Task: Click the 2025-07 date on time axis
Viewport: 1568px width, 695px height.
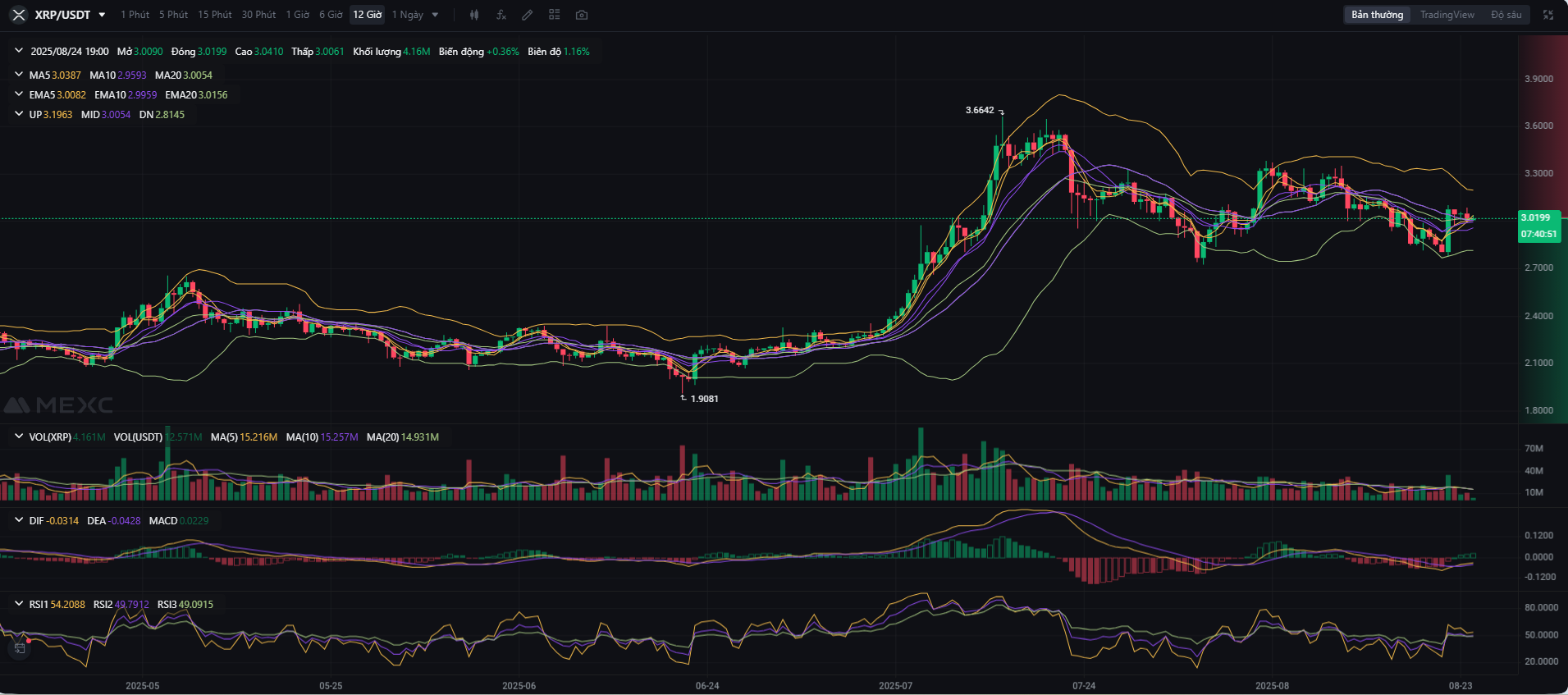Action: click(x=895, y=685)
